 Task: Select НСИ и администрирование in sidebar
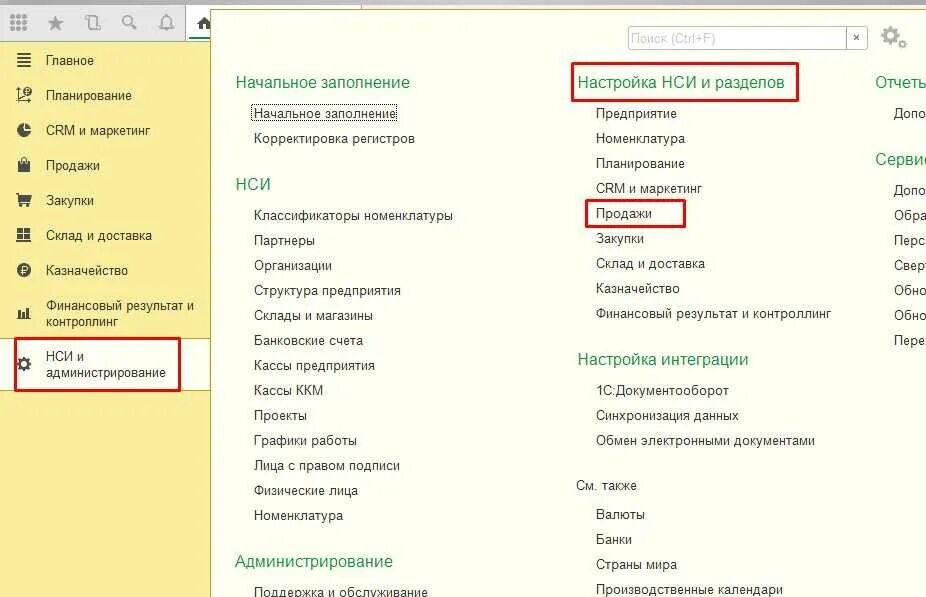click(x=105, y=364)
